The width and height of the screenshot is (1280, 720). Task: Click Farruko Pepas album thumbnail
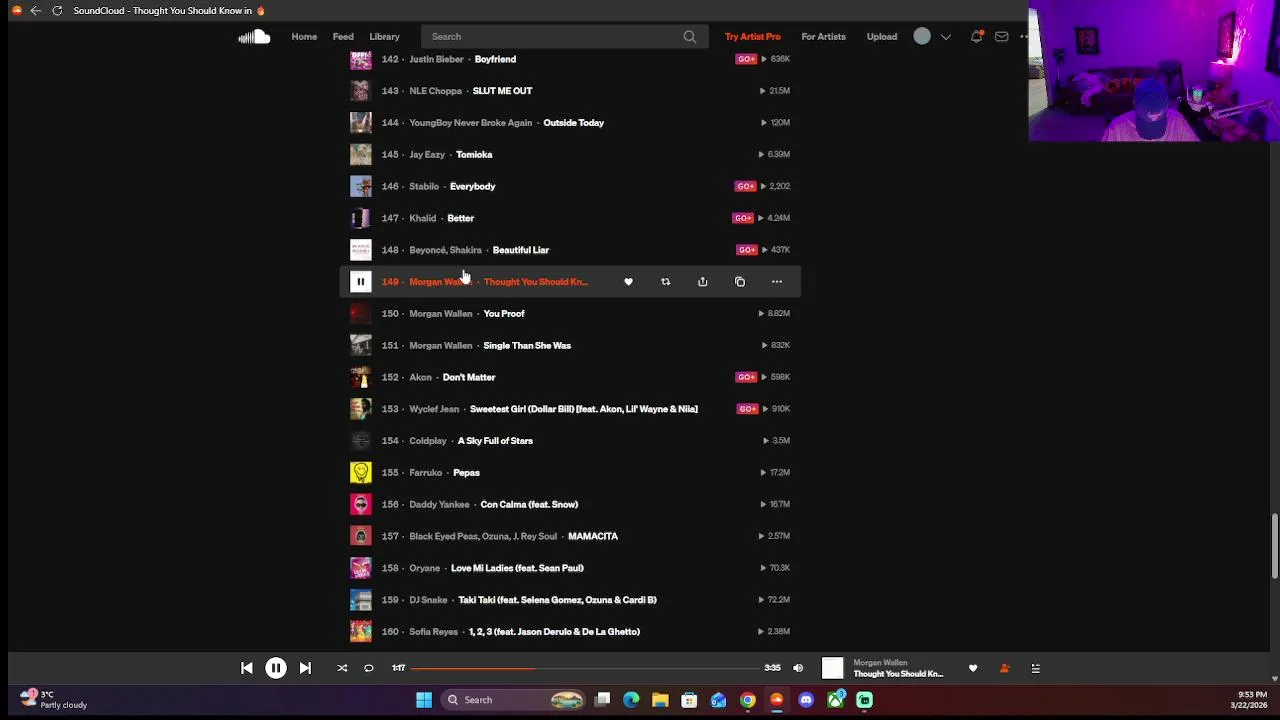(x=360, y=473)
